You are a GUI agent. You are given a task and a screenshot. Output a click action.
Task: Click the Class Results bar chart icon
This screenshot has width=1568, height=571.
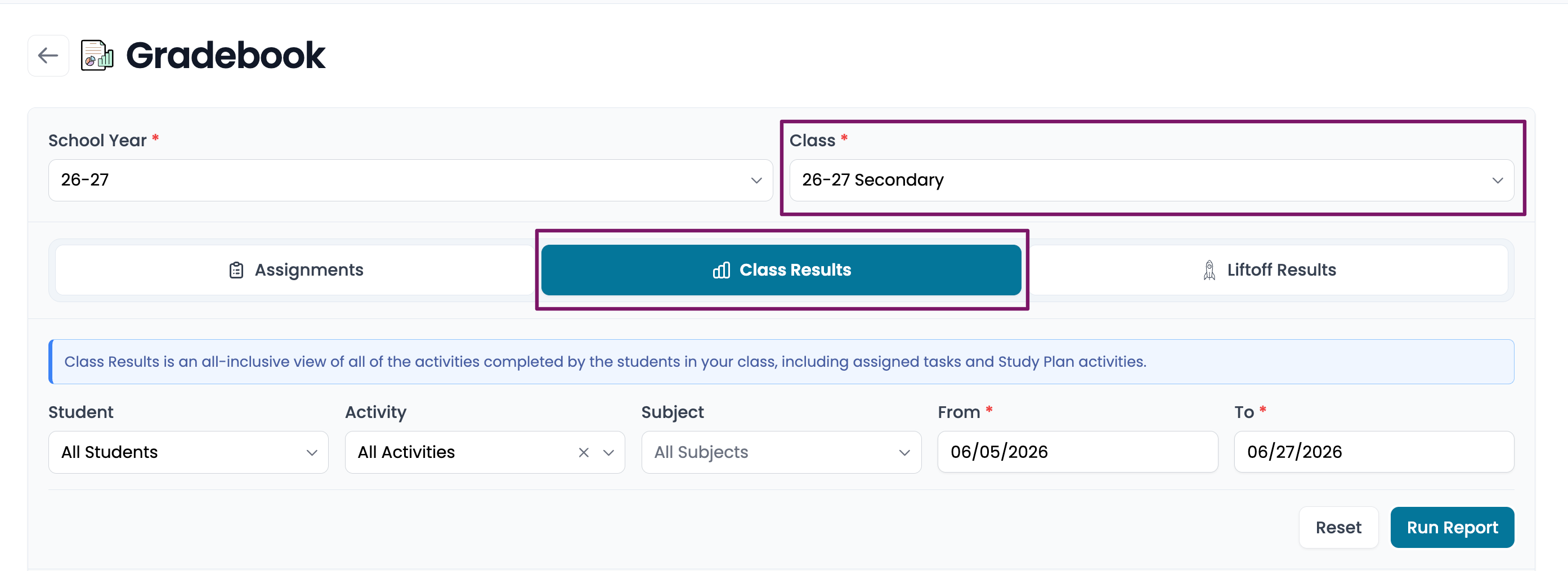pyautogui.click(x=722, y=270)
